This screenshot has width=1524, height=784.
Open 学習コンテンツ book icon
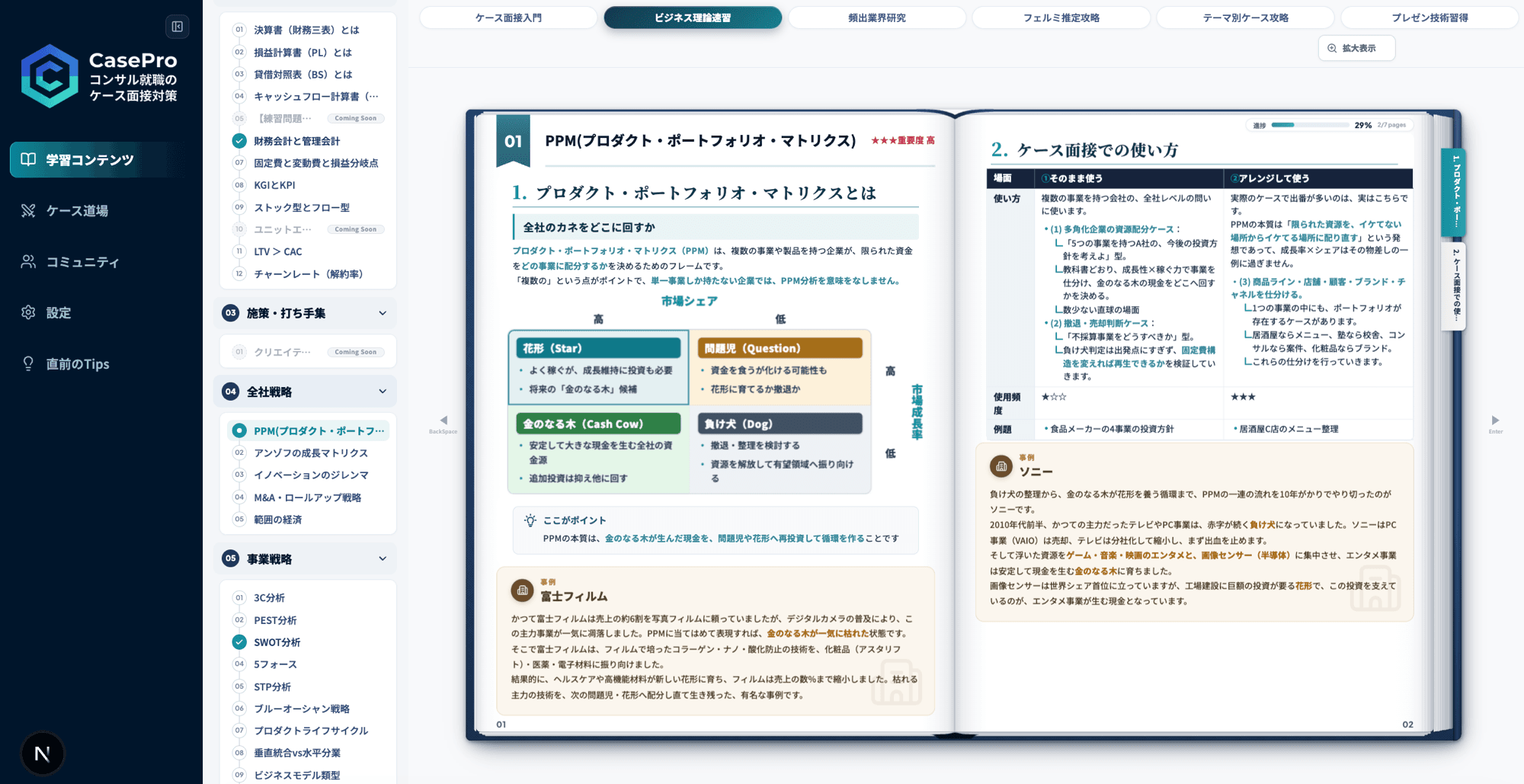point(28,159)
